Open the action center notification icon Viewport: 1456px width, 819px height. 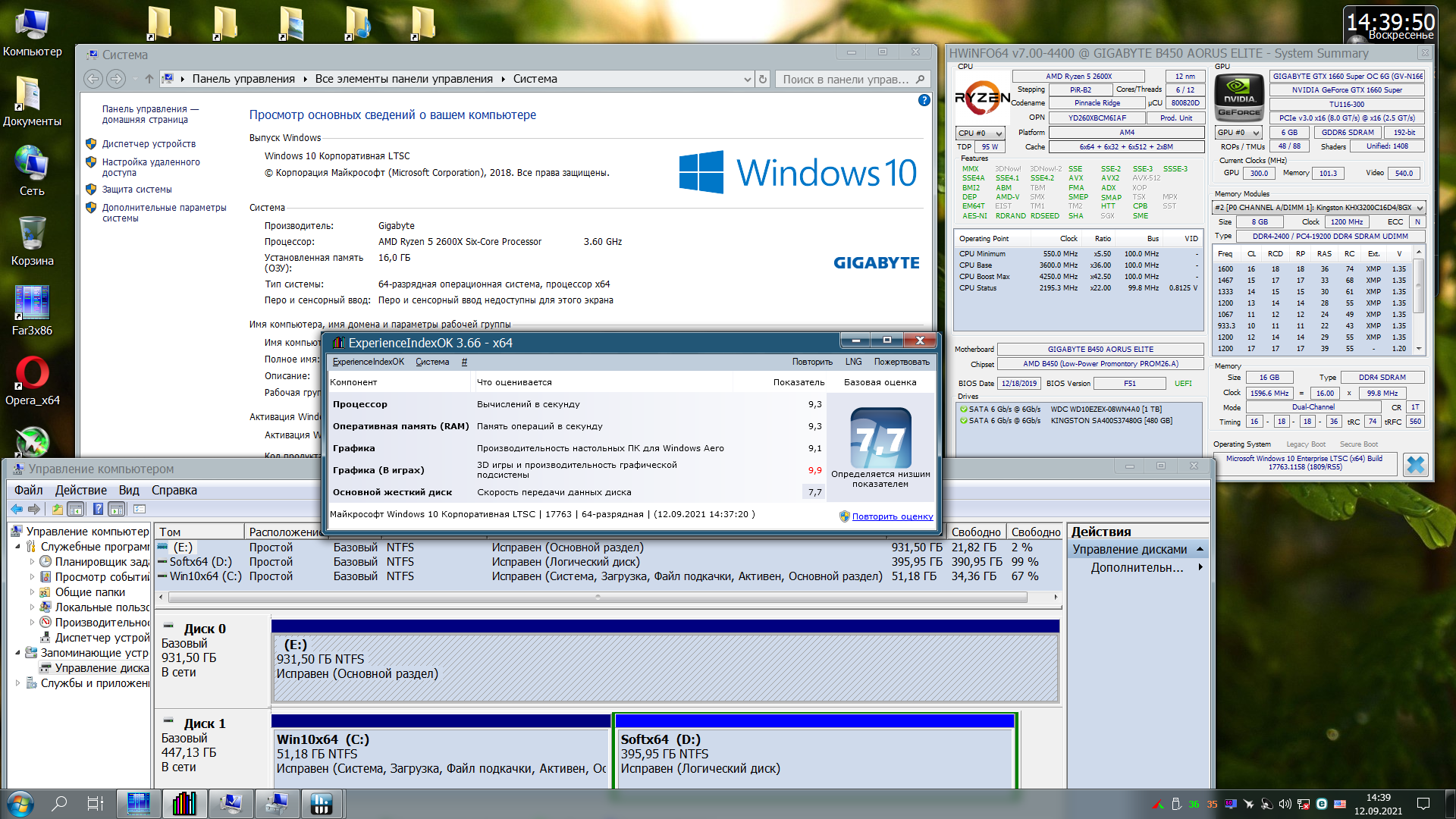(1423, 804)
